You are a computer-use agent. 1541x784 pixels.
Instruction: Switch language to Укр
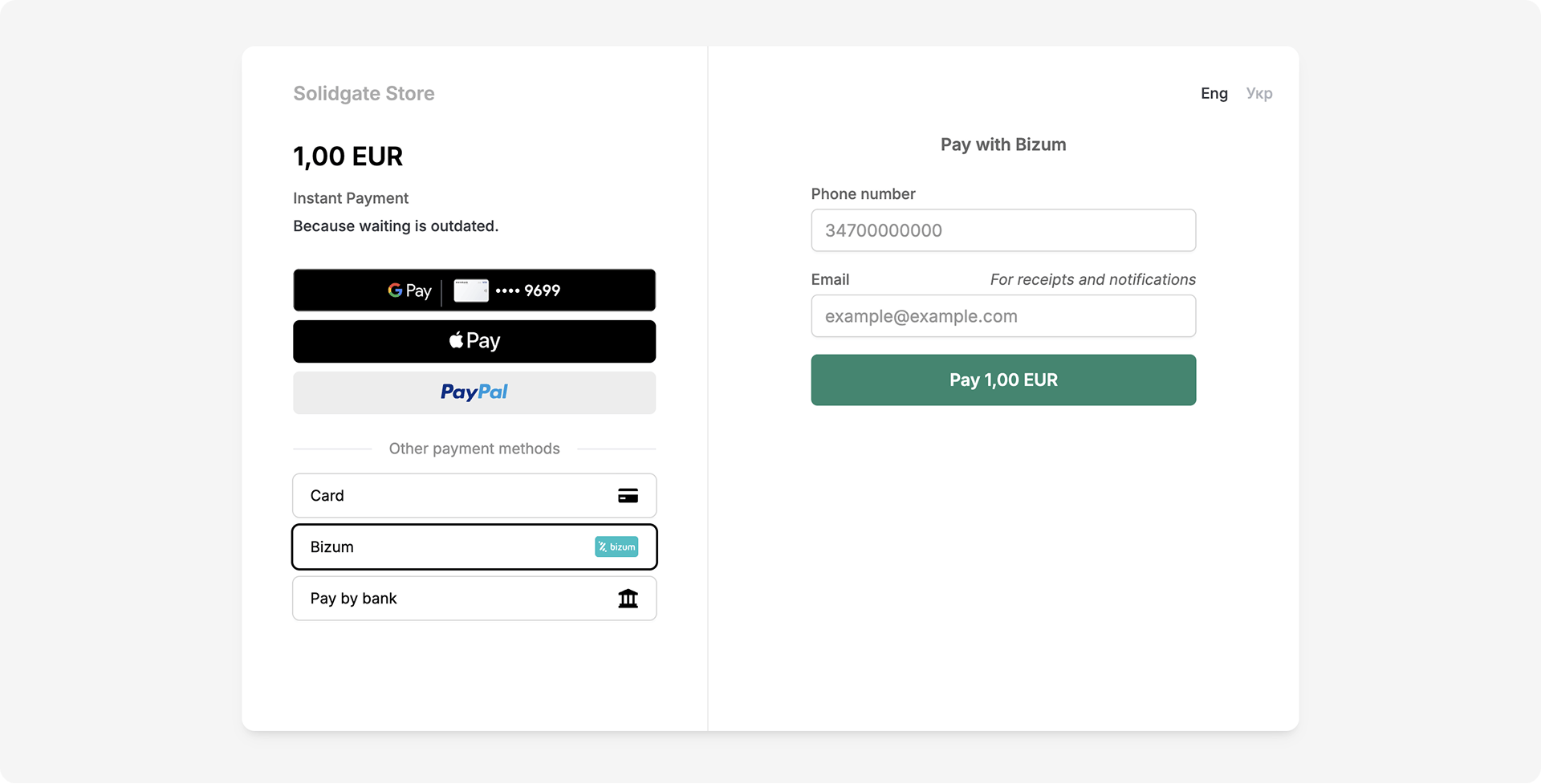[x=1259, y=93]
